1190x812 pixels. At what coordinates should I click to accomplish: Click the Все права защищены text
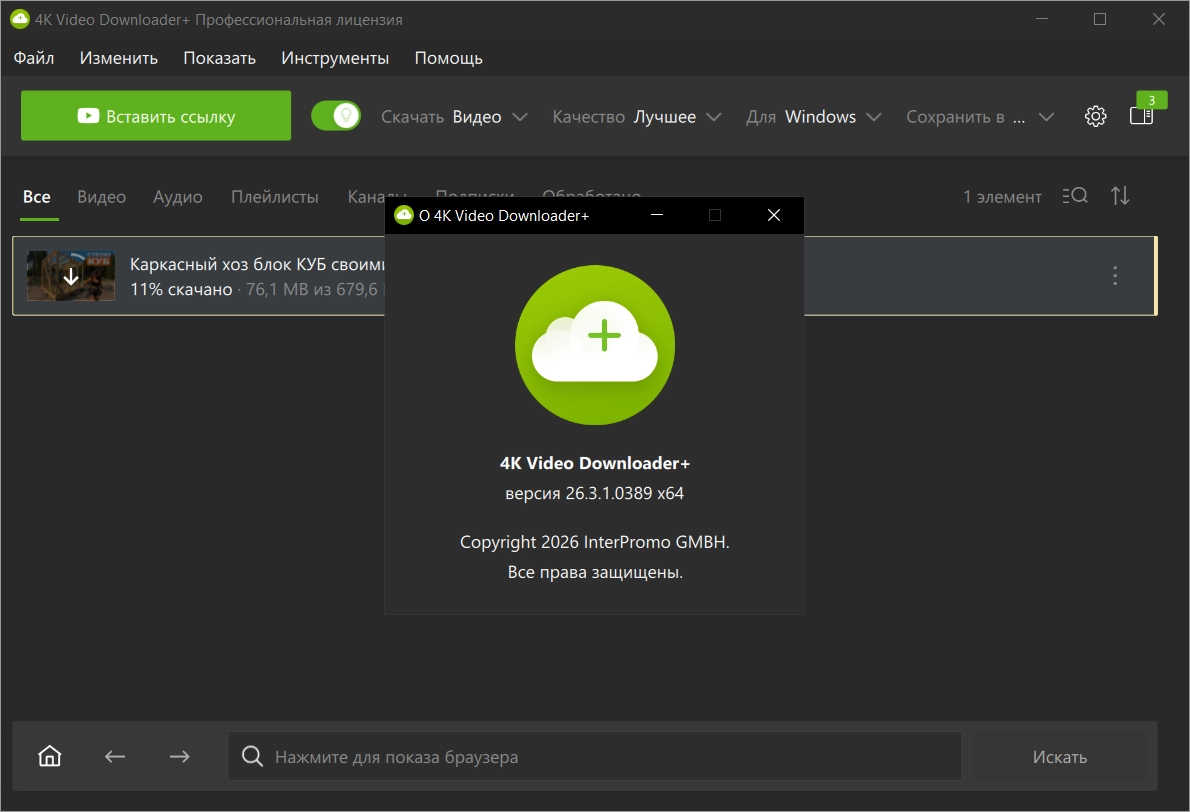[595, 572]
